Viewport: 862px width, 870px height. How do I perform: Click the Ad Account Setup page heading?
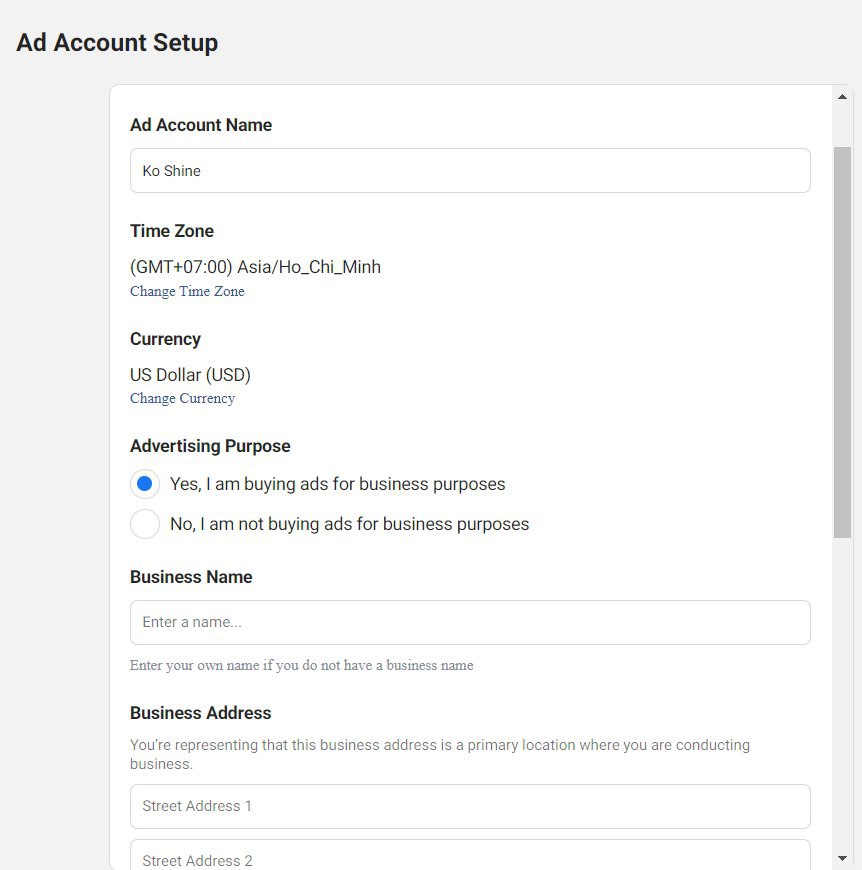click(117, 43)
